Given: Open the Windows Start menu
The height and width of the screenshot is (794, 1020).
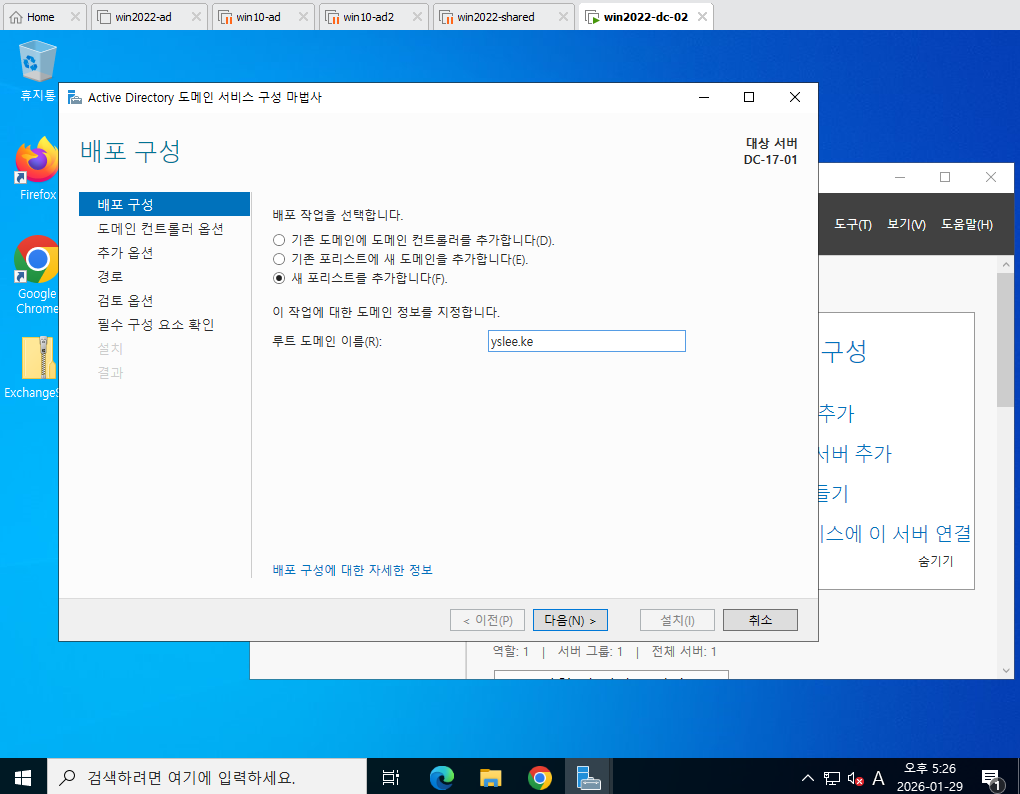Looking at the screenshot, I should click(23, 777).
